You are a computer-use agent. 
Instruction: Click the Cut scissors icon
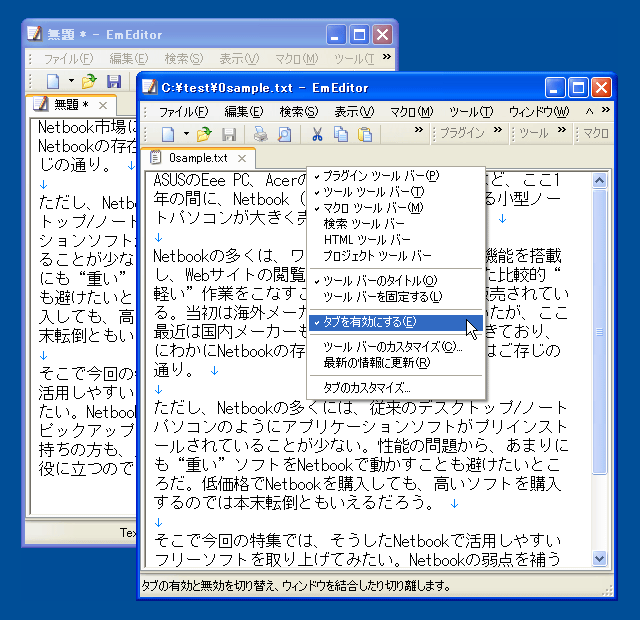[x=317, y=134]
